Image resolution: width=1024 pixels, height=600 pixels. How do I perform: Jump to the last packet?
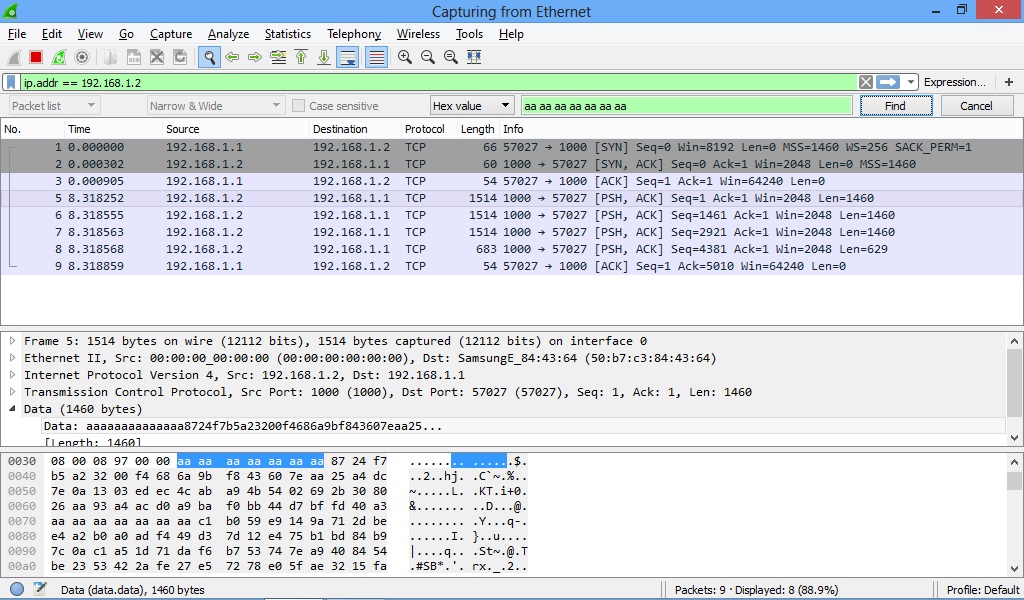tap(324, 57)
